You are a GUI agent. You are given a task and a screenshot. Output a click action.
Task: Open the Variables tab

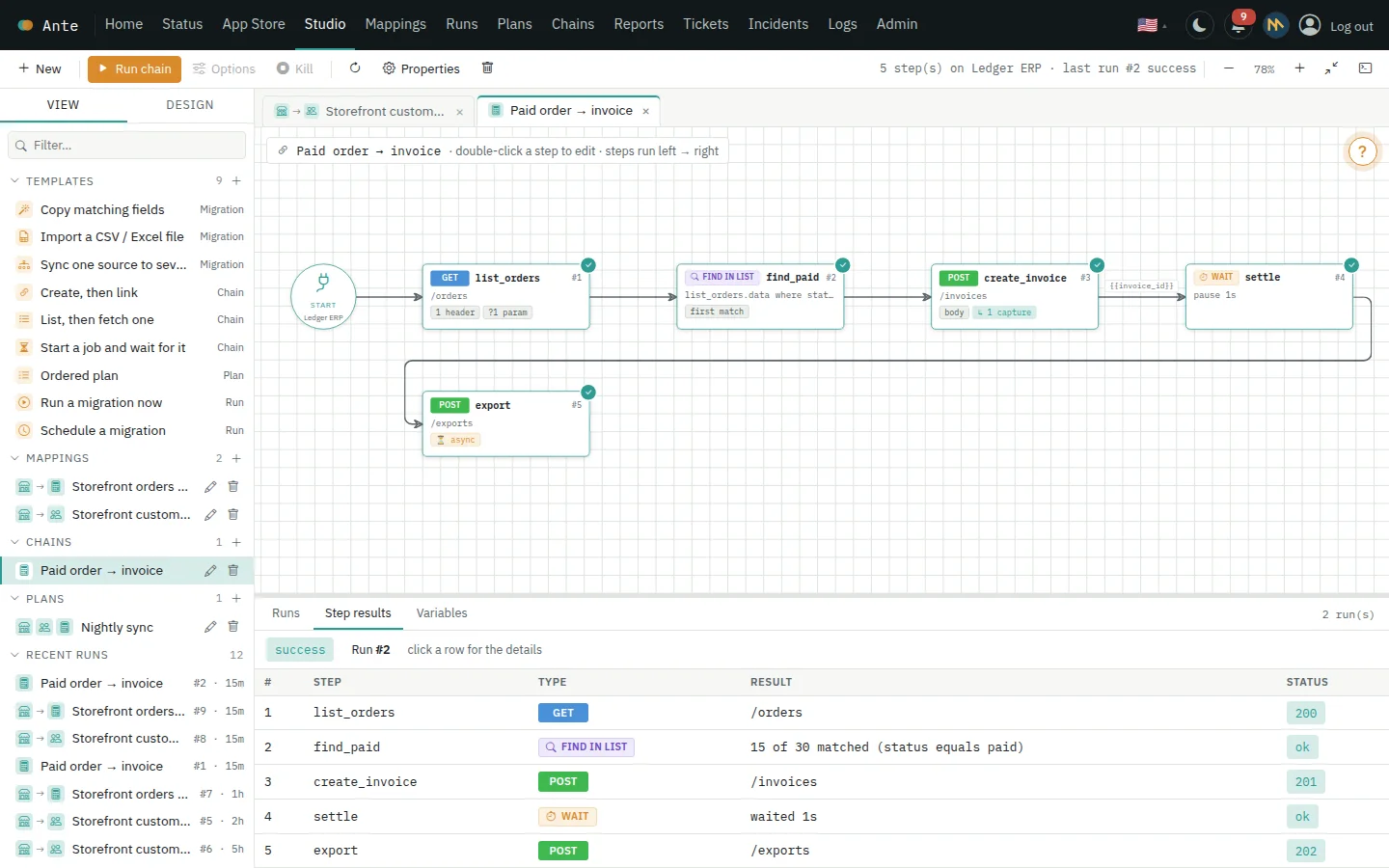pyautogui.click(x=442, y=612)
